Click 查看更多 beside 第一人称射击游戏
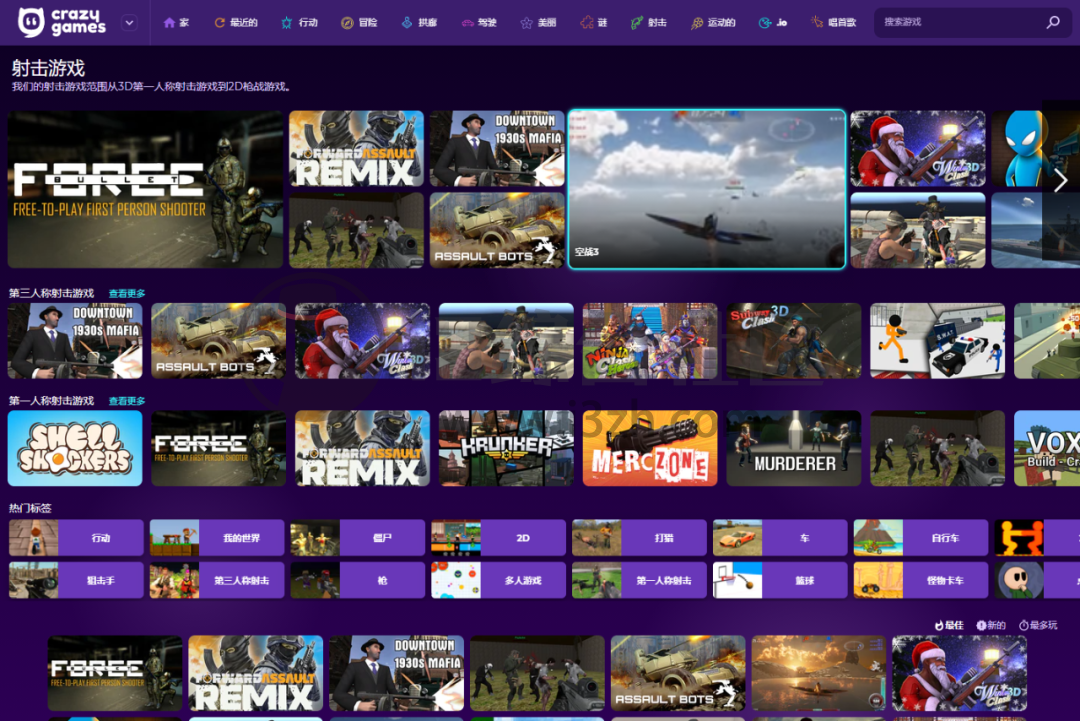Viewport: 1080px width, 721px height. [127, 401]
